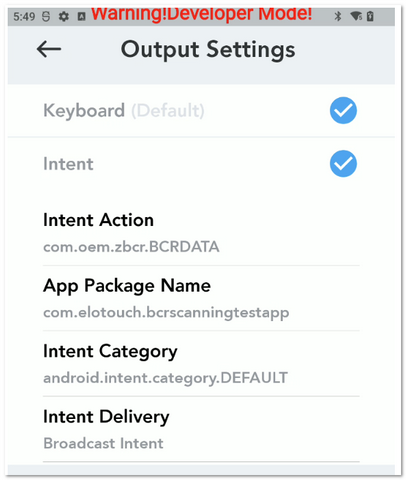Edit the android.intent.category.DEFAULT value
The height and width of the screenshot is (480, 406).
pos(165,378)
